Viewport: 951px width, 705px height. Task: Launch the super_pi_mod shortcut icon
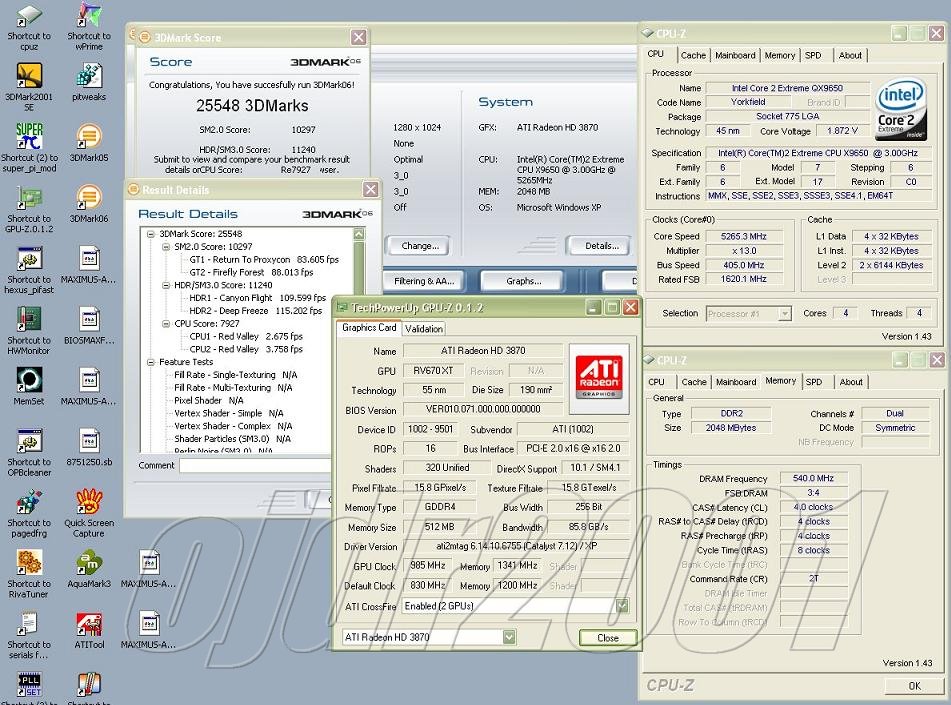[x=29, y=147]
